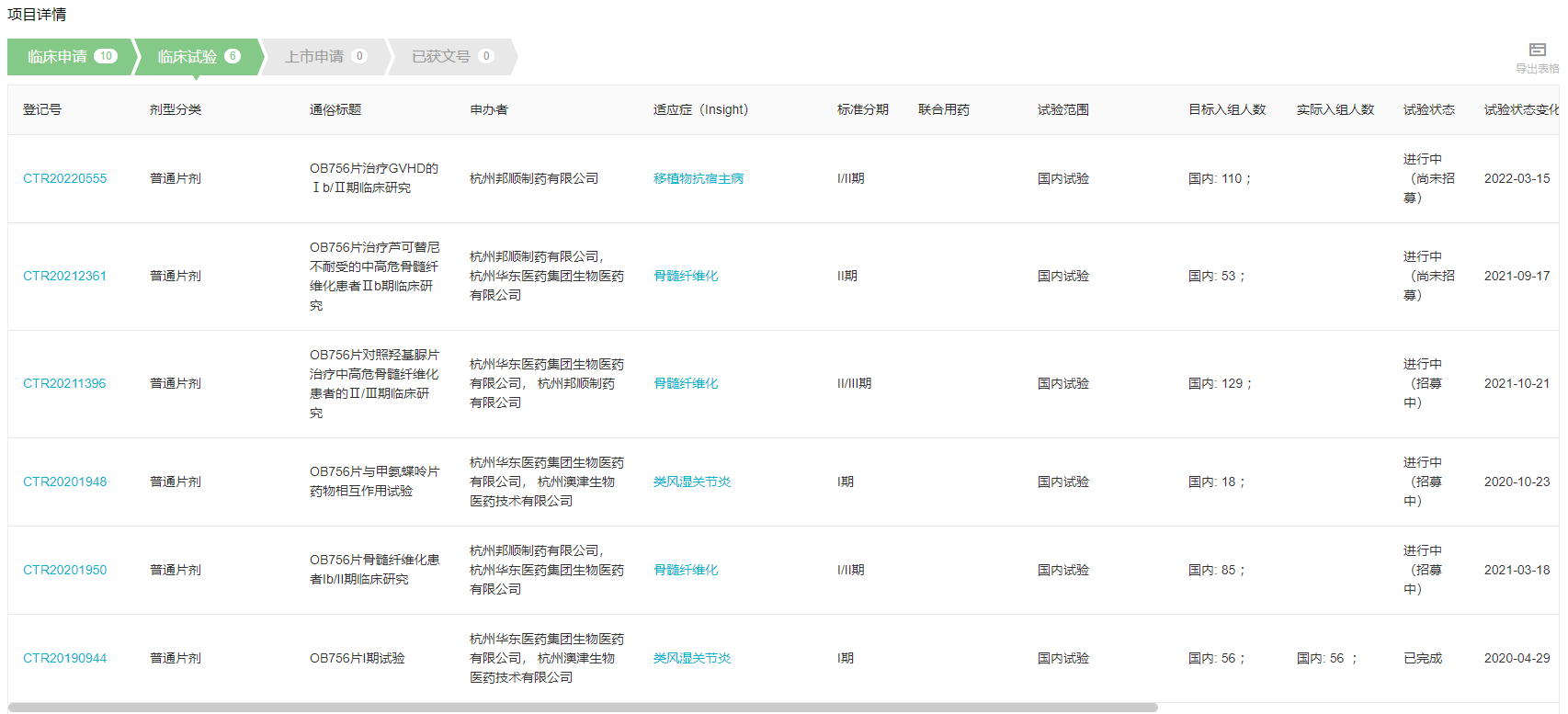This screenshot has width=1568, height=714.
Task: Click the 试验状态 column header
Action: (x=1428, y=109)
